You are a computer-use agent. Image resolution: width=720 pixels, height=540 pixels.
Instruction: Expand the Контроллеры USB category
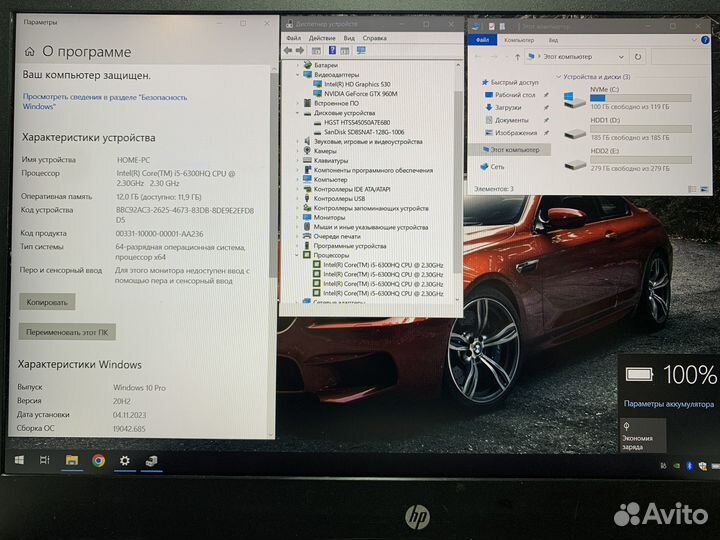click(x=298, y=199)
